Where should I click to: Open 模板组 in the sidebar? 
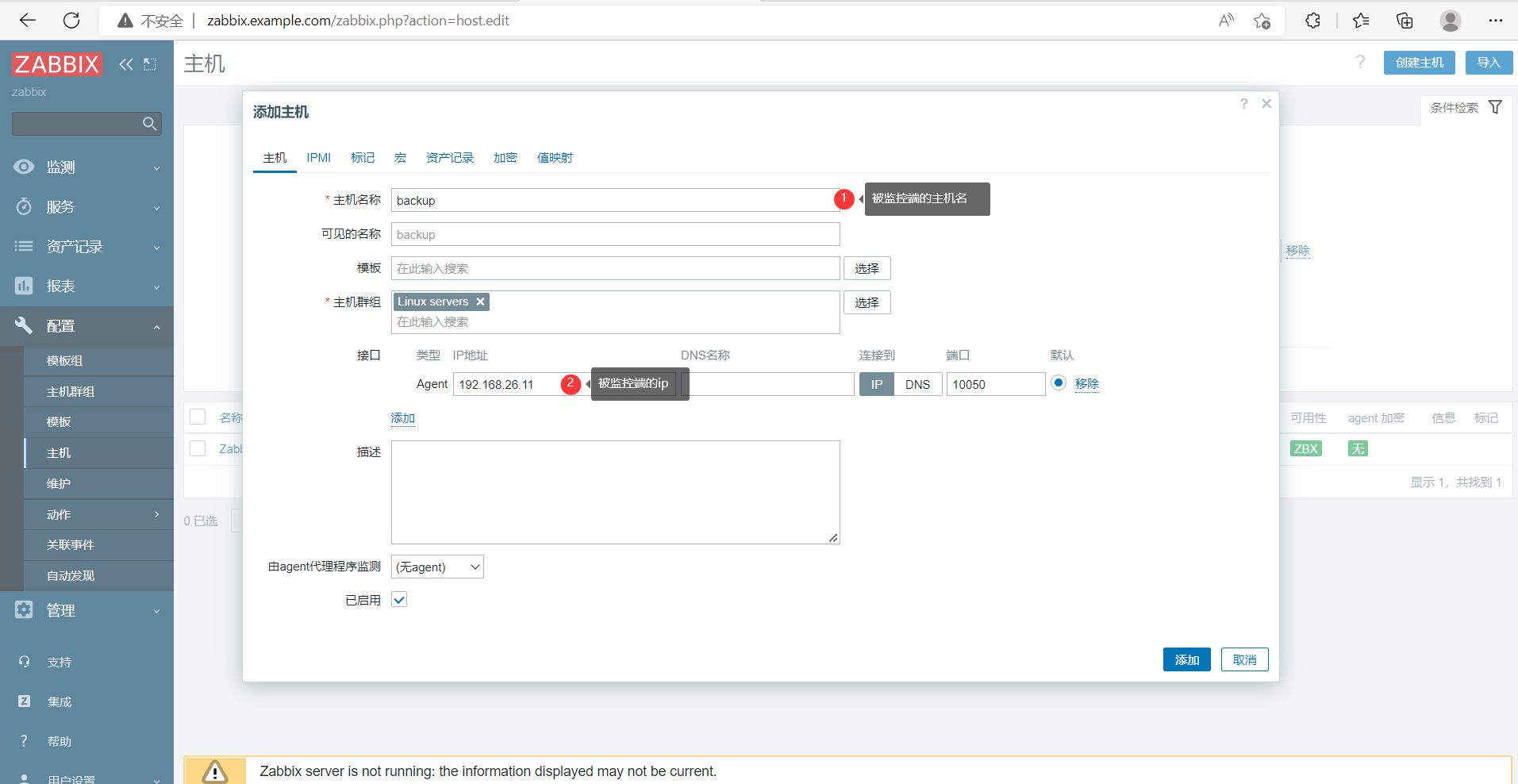[x=99, y=361]
